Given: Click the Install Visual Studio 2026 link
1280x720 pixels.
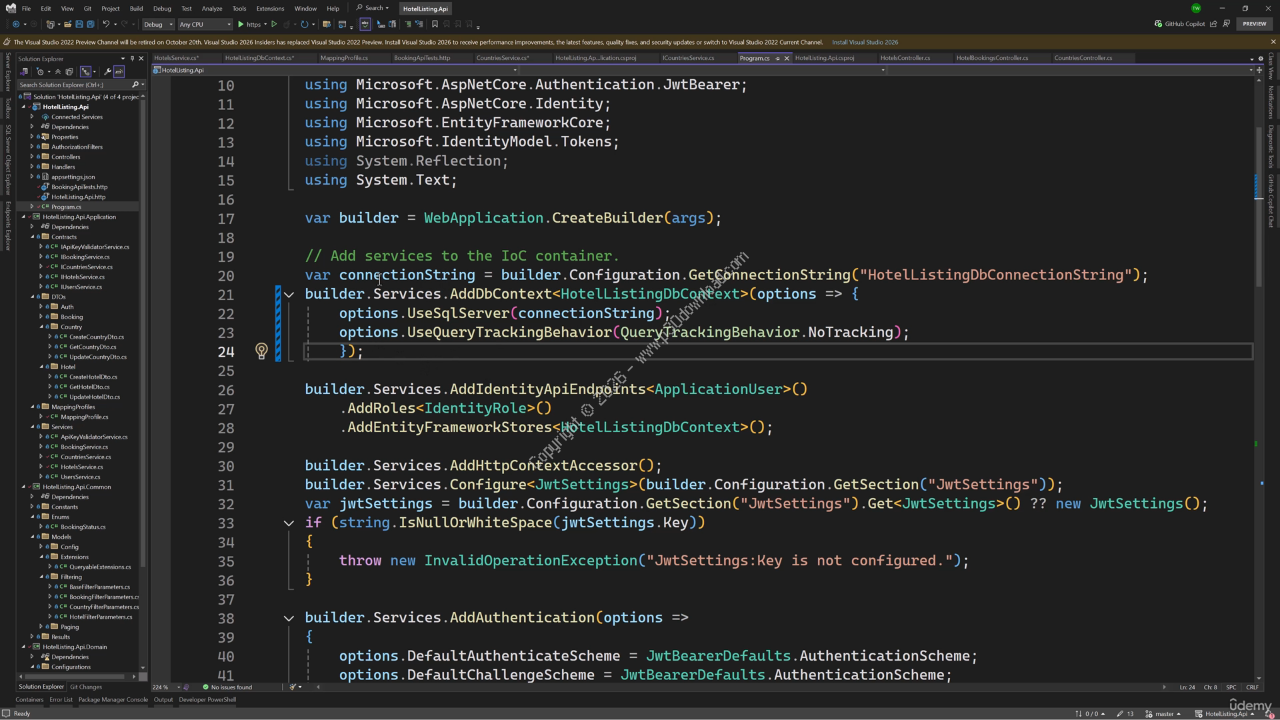Looking at the screenshot, I should tap(864, 42).
